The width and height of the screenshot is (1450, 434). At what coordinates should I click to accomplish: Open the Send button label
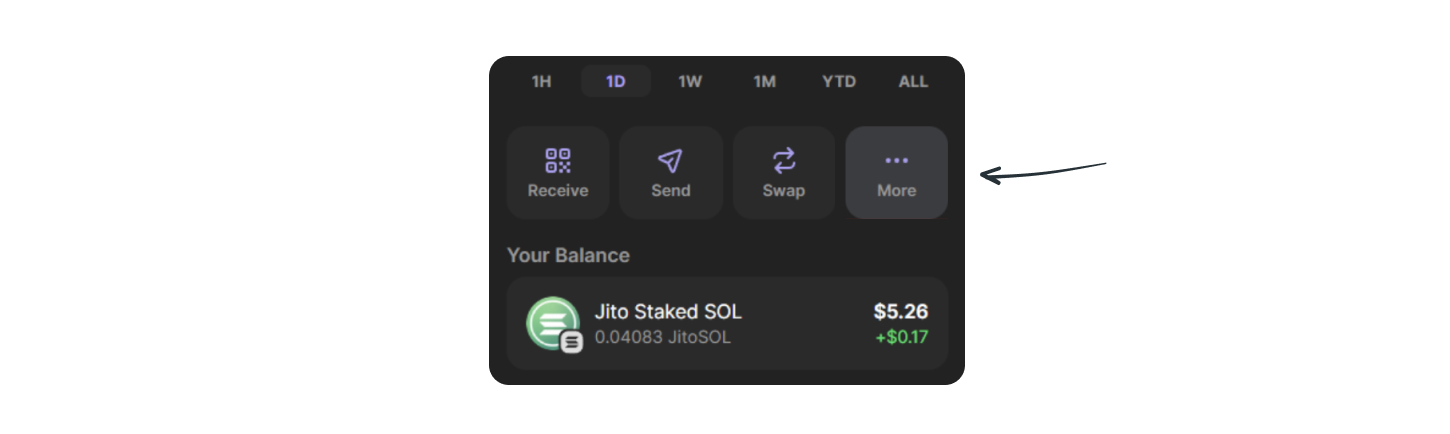[671, 190]
